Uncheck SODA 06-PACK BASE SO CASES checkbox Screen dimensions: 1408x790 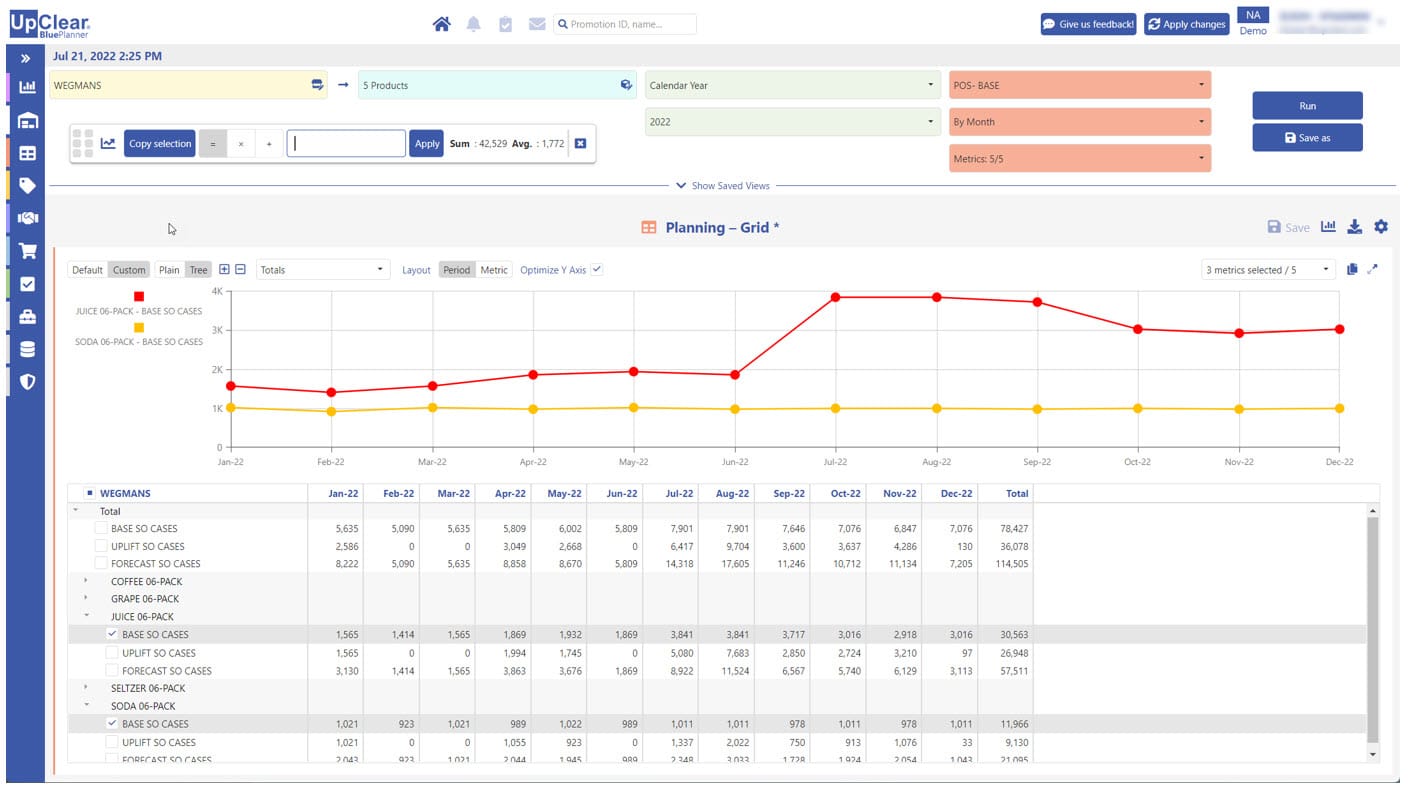112,723
